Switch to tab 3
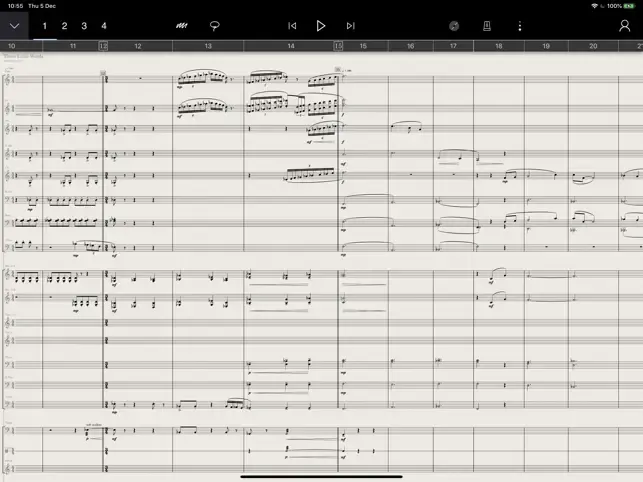This screenshot has width=643, height=482. [84, 26]
